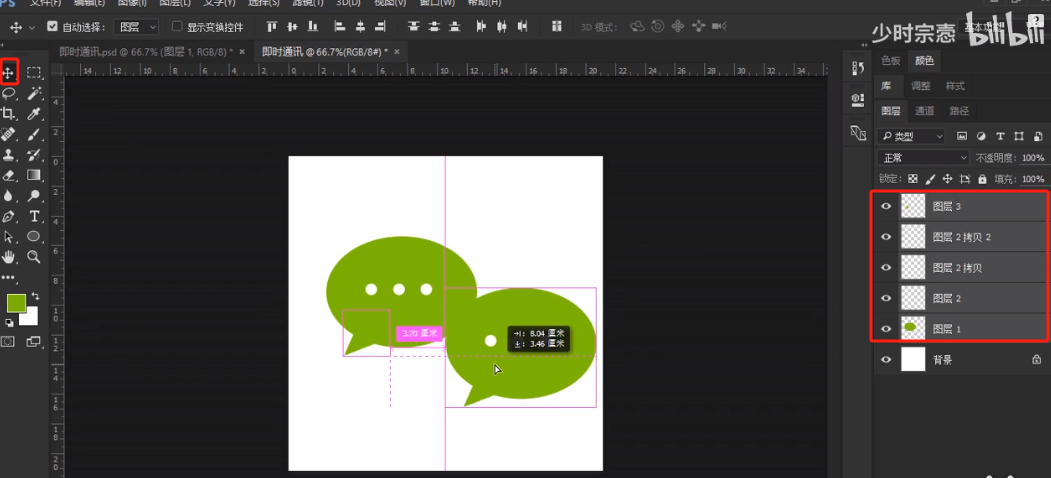Screen dimensions: 1051x478
Task: Toggle visibility of the 背景 layer
Action: click(885, 360)
